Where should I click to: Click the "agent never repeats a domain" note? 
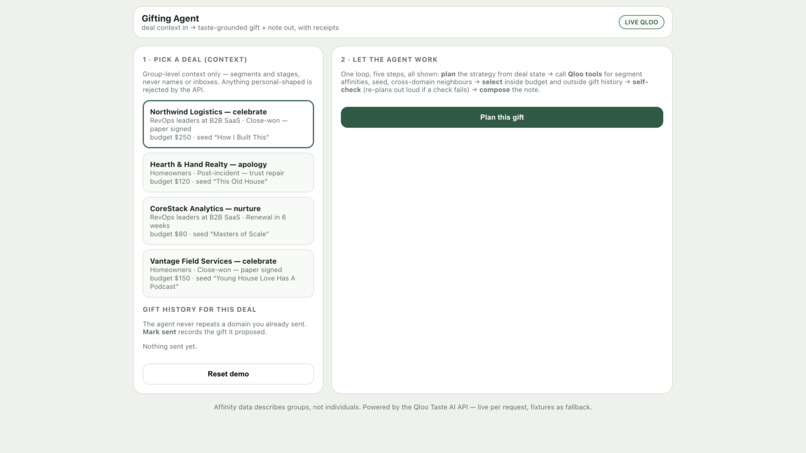pos(224,328)
